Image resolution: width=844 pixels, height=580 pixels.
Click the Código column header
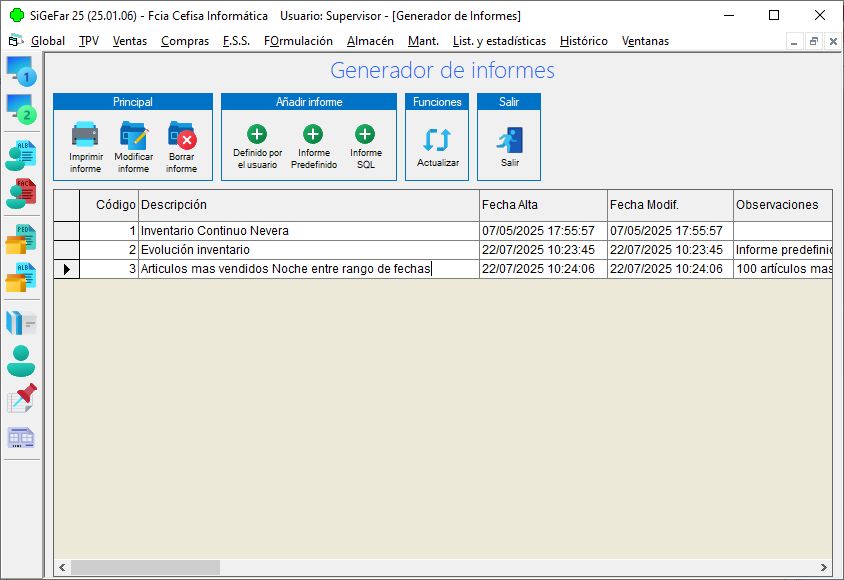click(x=109, y=205)
